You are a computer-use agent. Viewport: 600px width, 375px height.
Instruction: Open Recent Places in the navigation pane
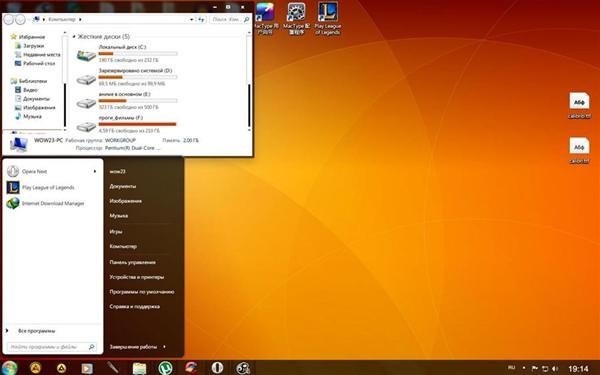point(38,54)
